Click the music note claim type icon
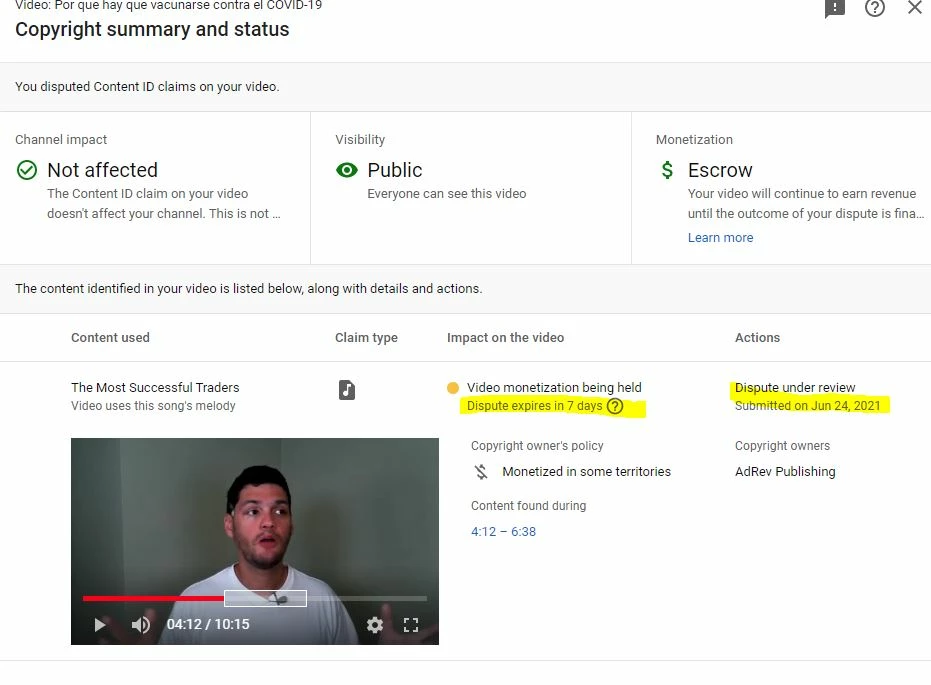Viewport: 931px width, 685px height. click(x=347, y=390)
